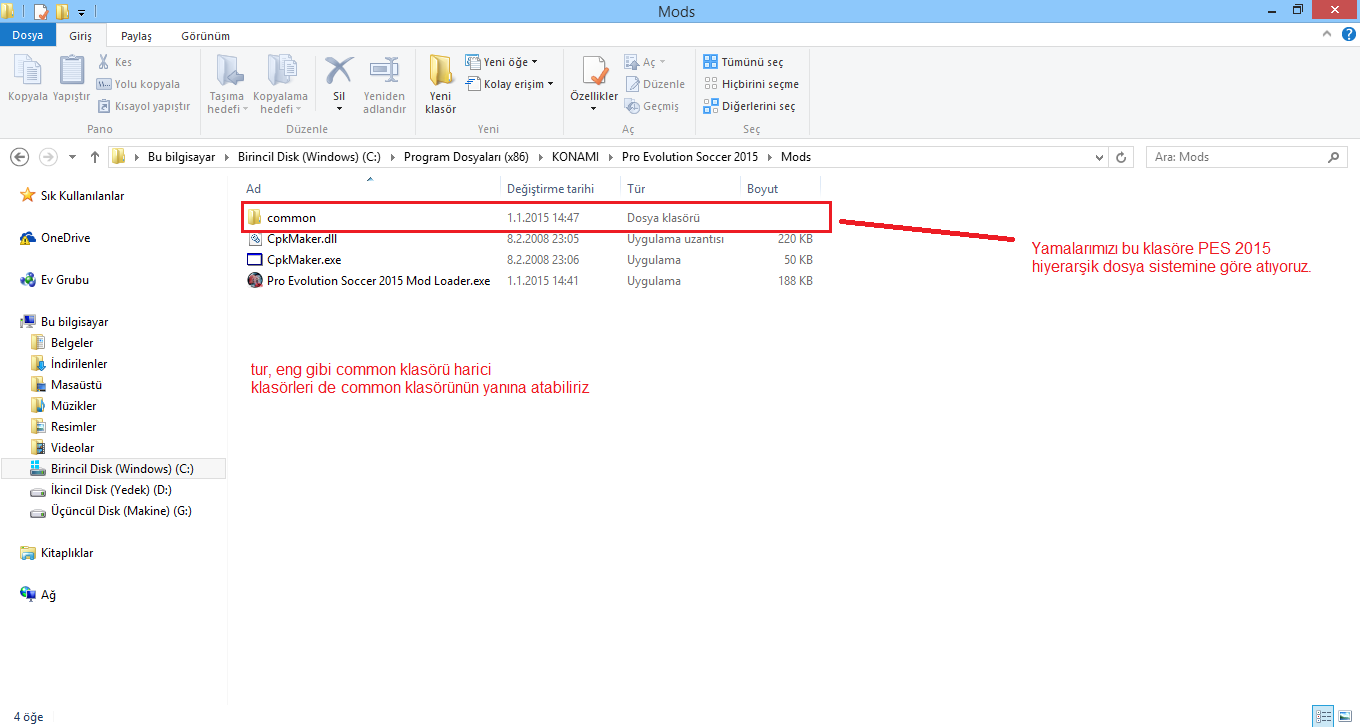
Task: Click the Tümünü seç select-all icon
Action: tap(711, 62)
